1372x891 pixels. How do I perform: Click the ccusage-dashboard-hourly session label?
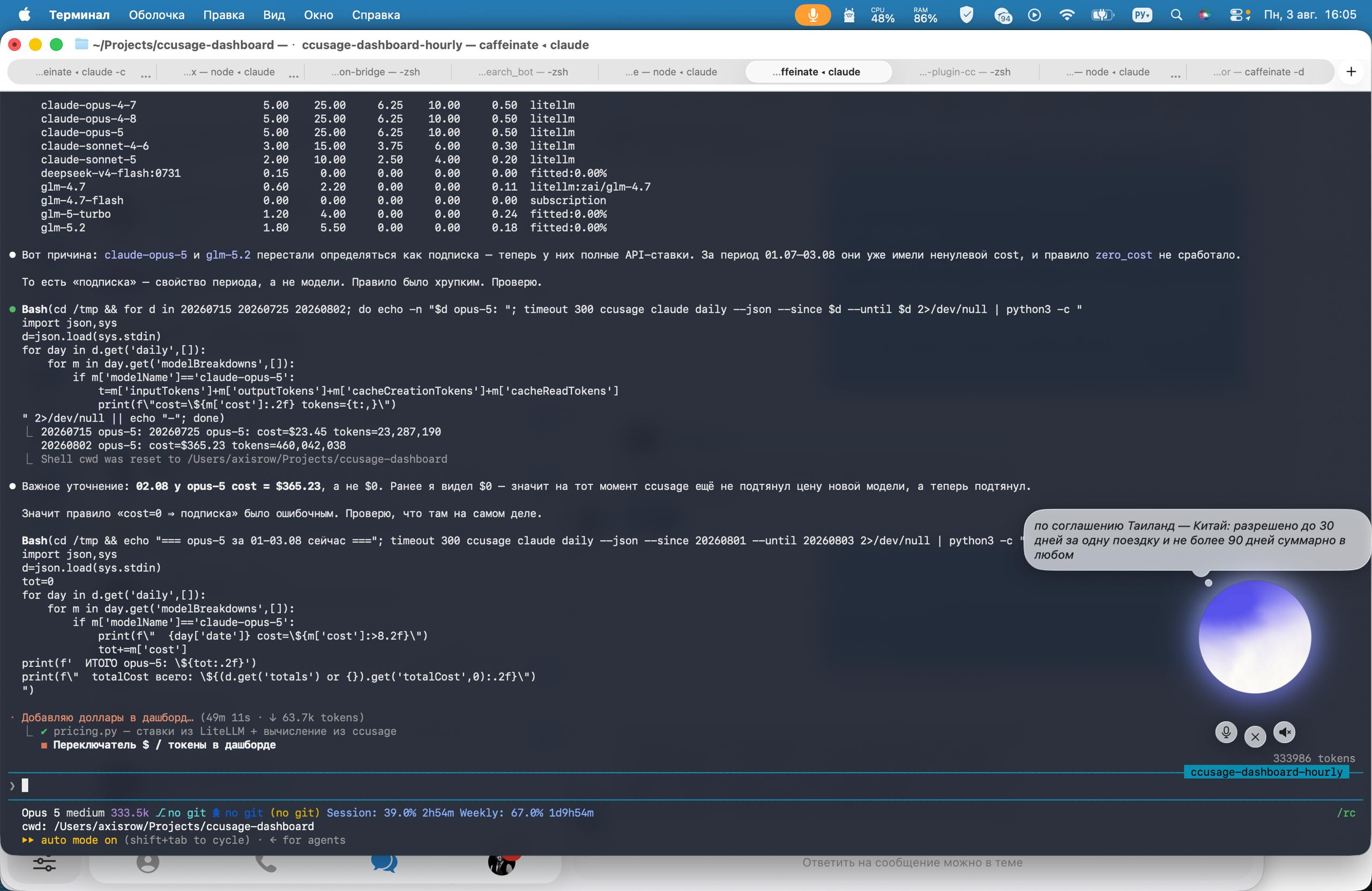1266,772
